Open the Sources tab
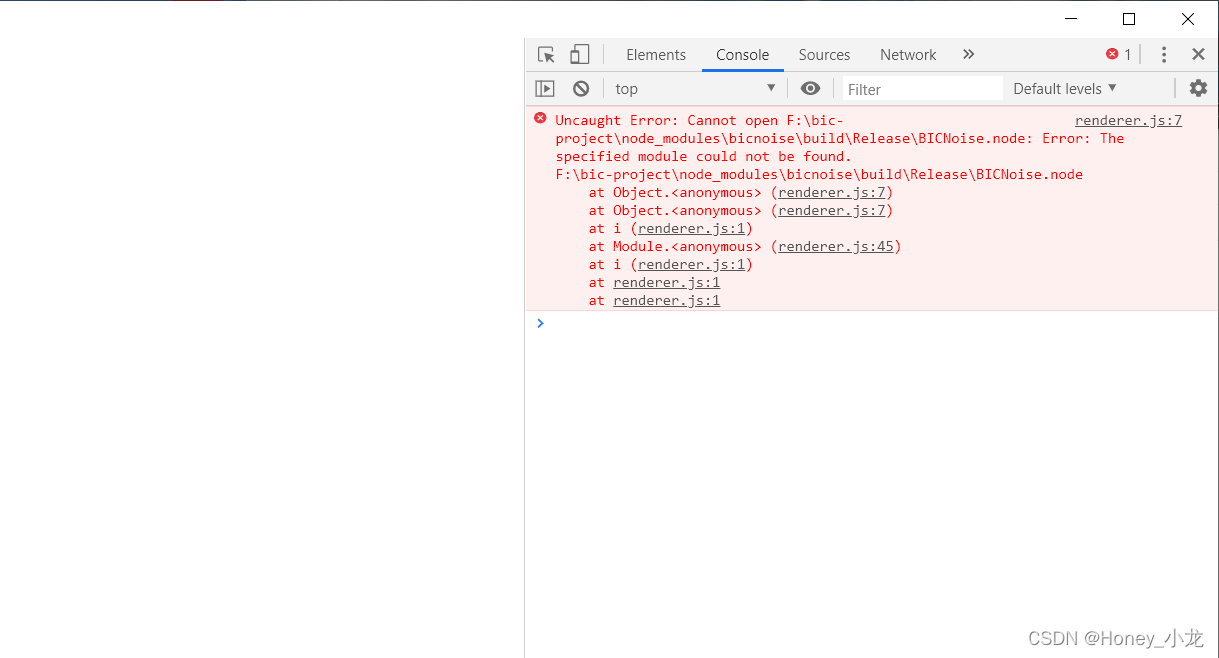Image resolution: width=1219 pixels, height=658 pixels. tap(824, 55)
